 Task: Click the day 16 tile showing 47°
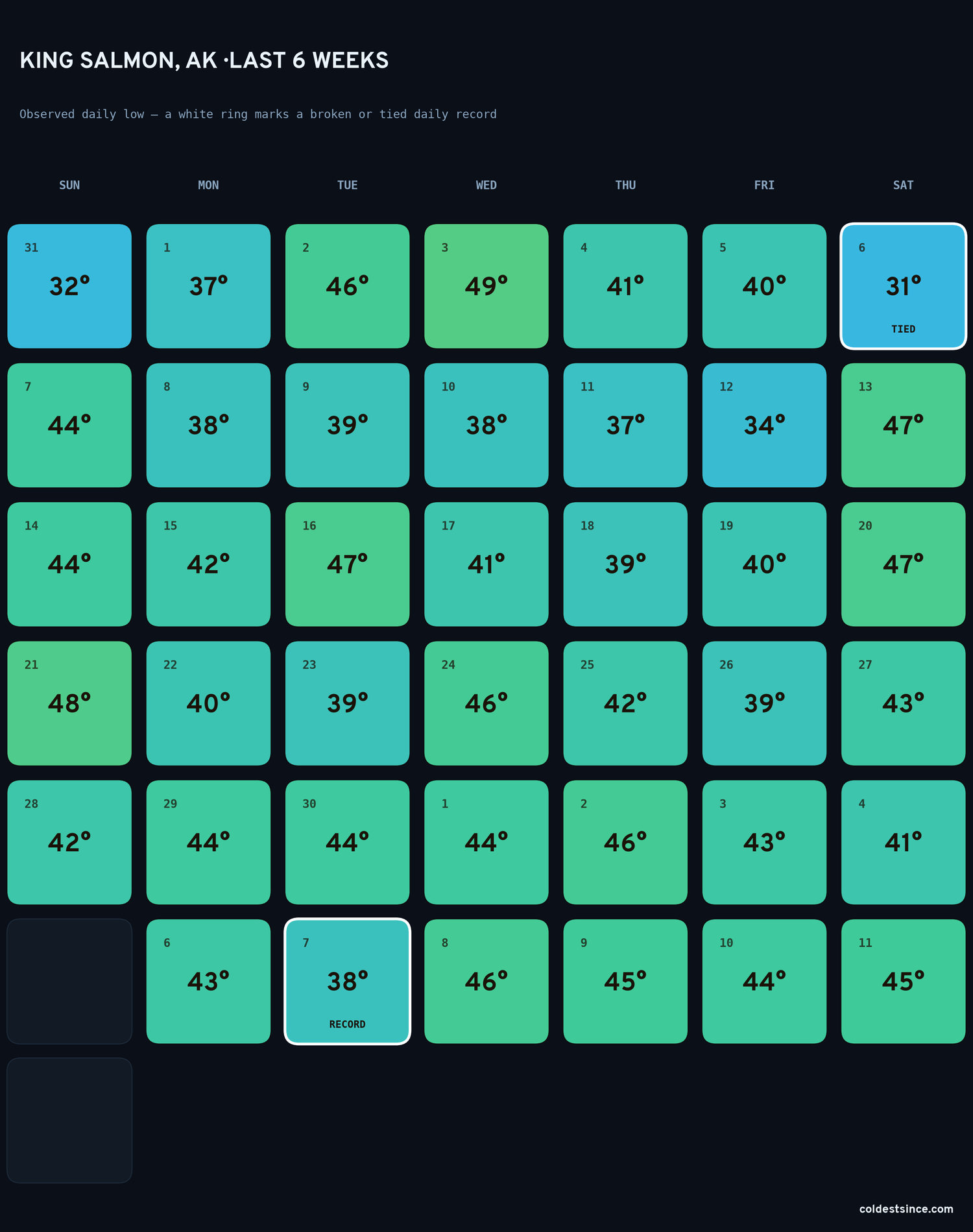coord(347,564)
